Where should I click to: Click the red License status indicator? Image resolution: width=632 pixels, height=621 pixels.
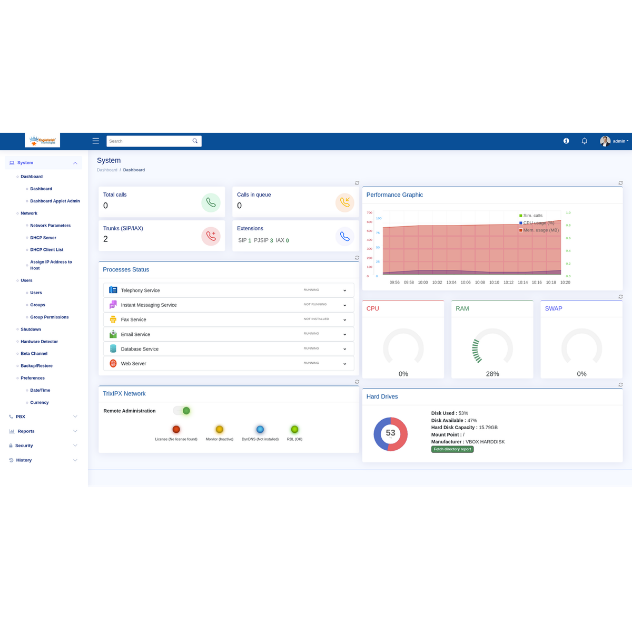[x=176, y=429]
